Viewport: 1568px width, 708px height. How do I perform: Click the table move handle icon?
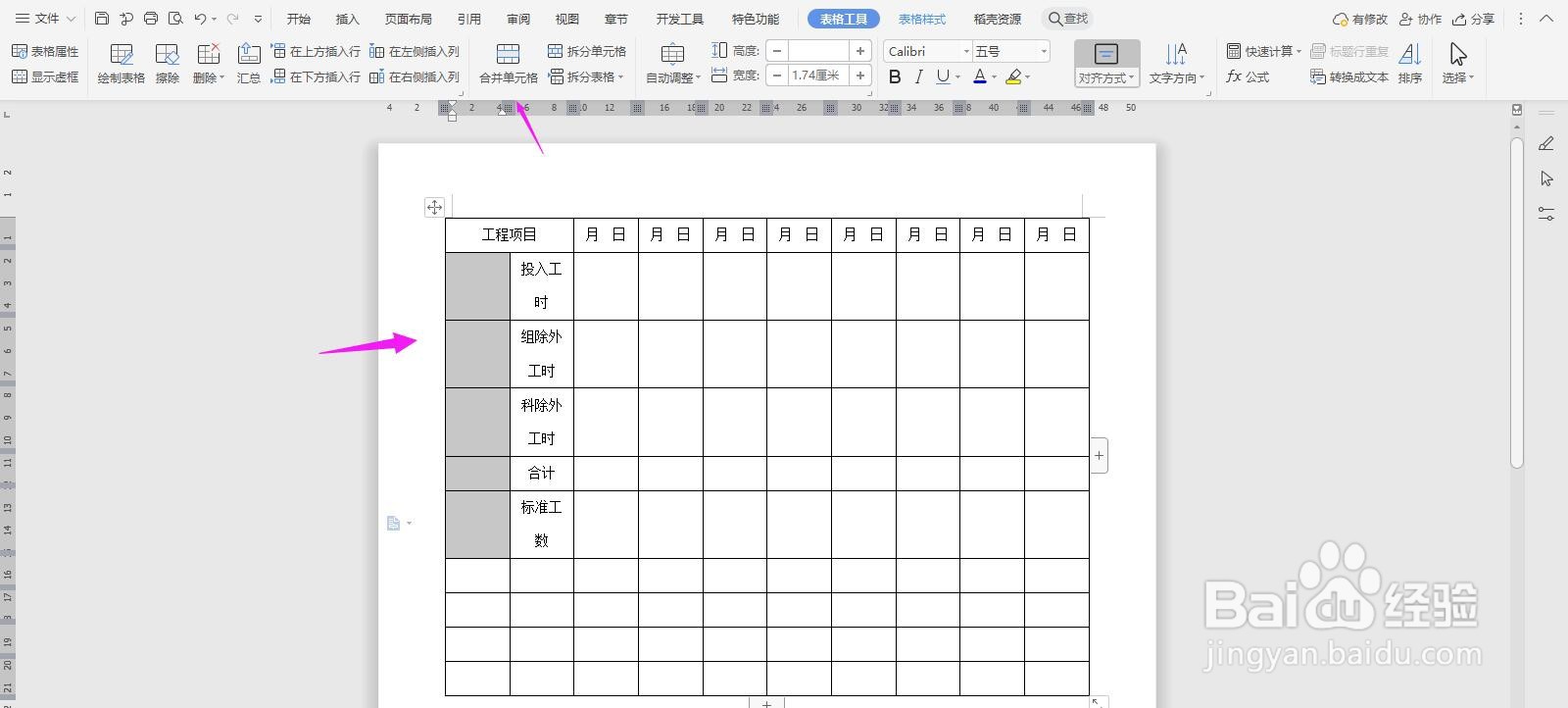tap(434, 207)
